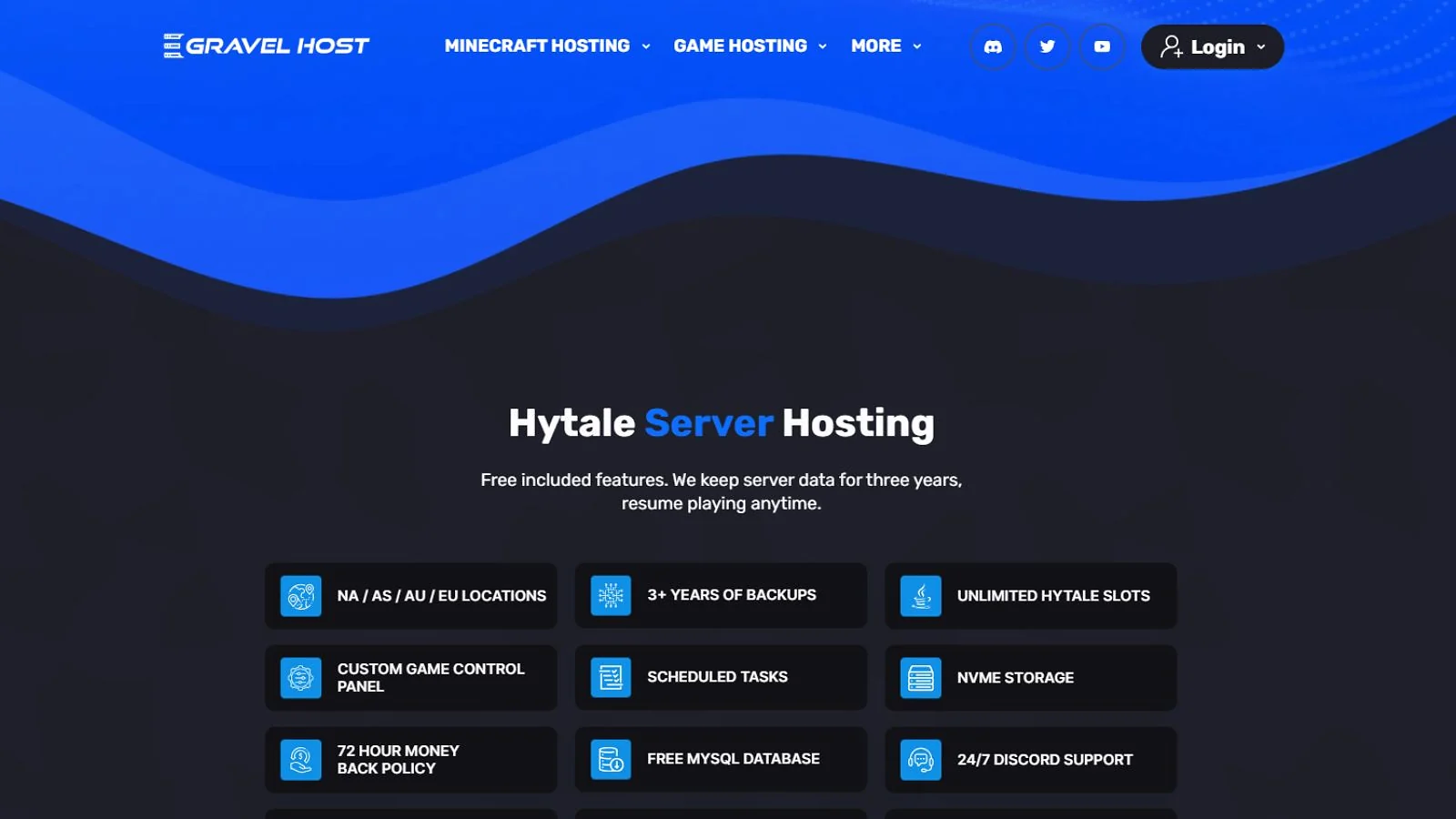Click the NA / AS / AU / EU Locations label

tap(441, 596)
